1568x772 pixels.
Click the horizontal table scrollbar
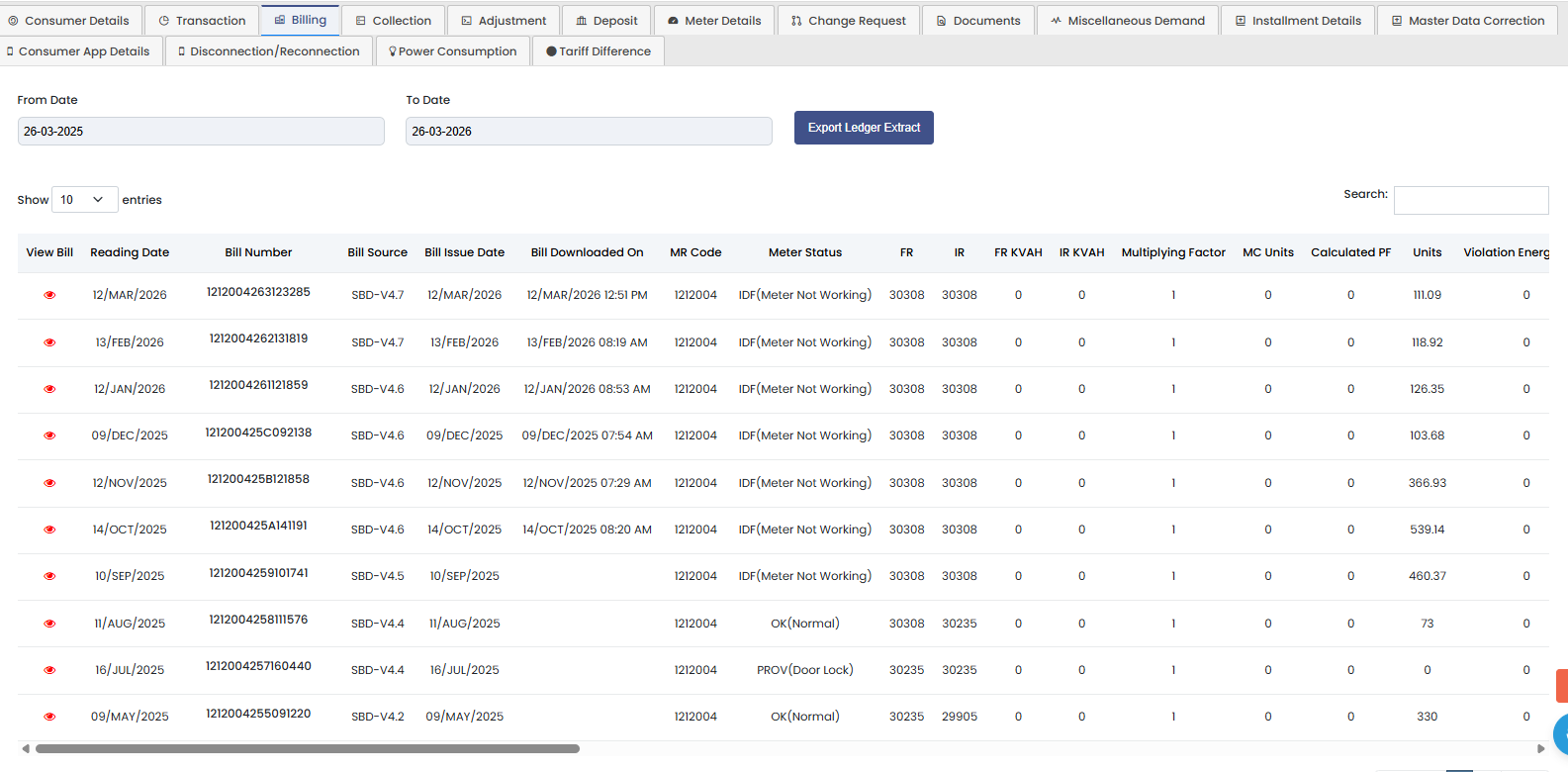coord(307,749)
